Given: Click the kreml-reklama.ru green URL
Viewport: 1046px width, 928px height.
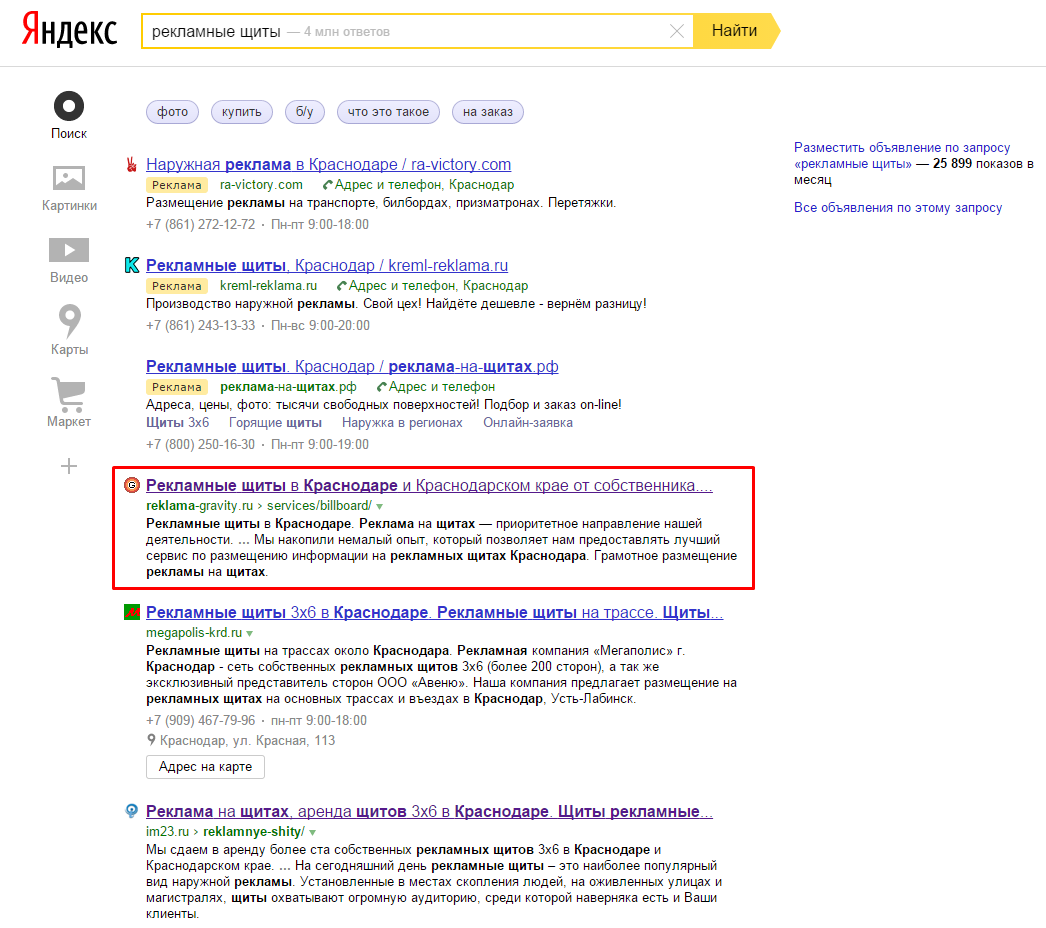Looking at the screenshot, I should [268, 286].
